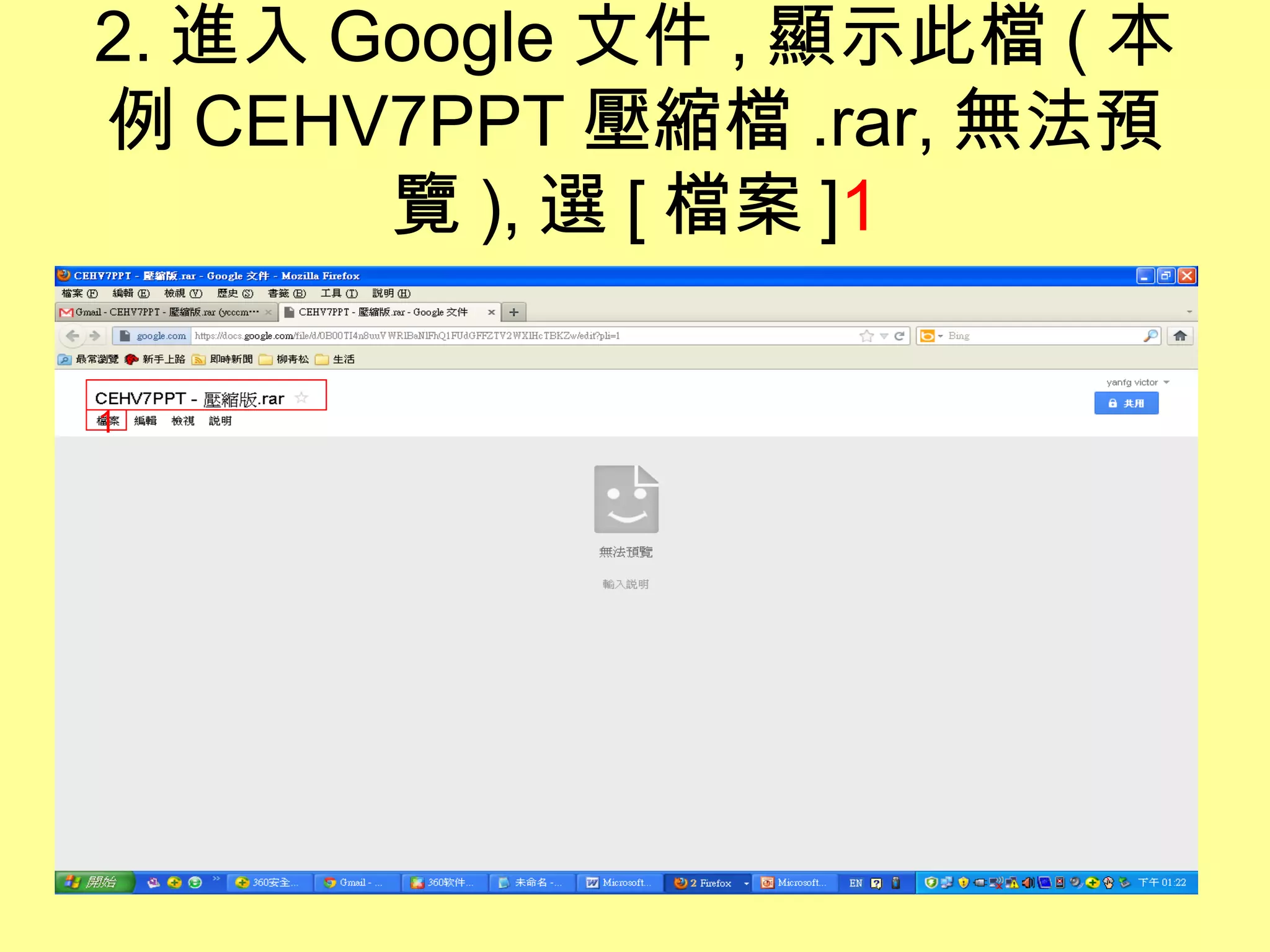Click first quick launch icon
This screenshot has height=952, width=1270.
tap(154, 883)
